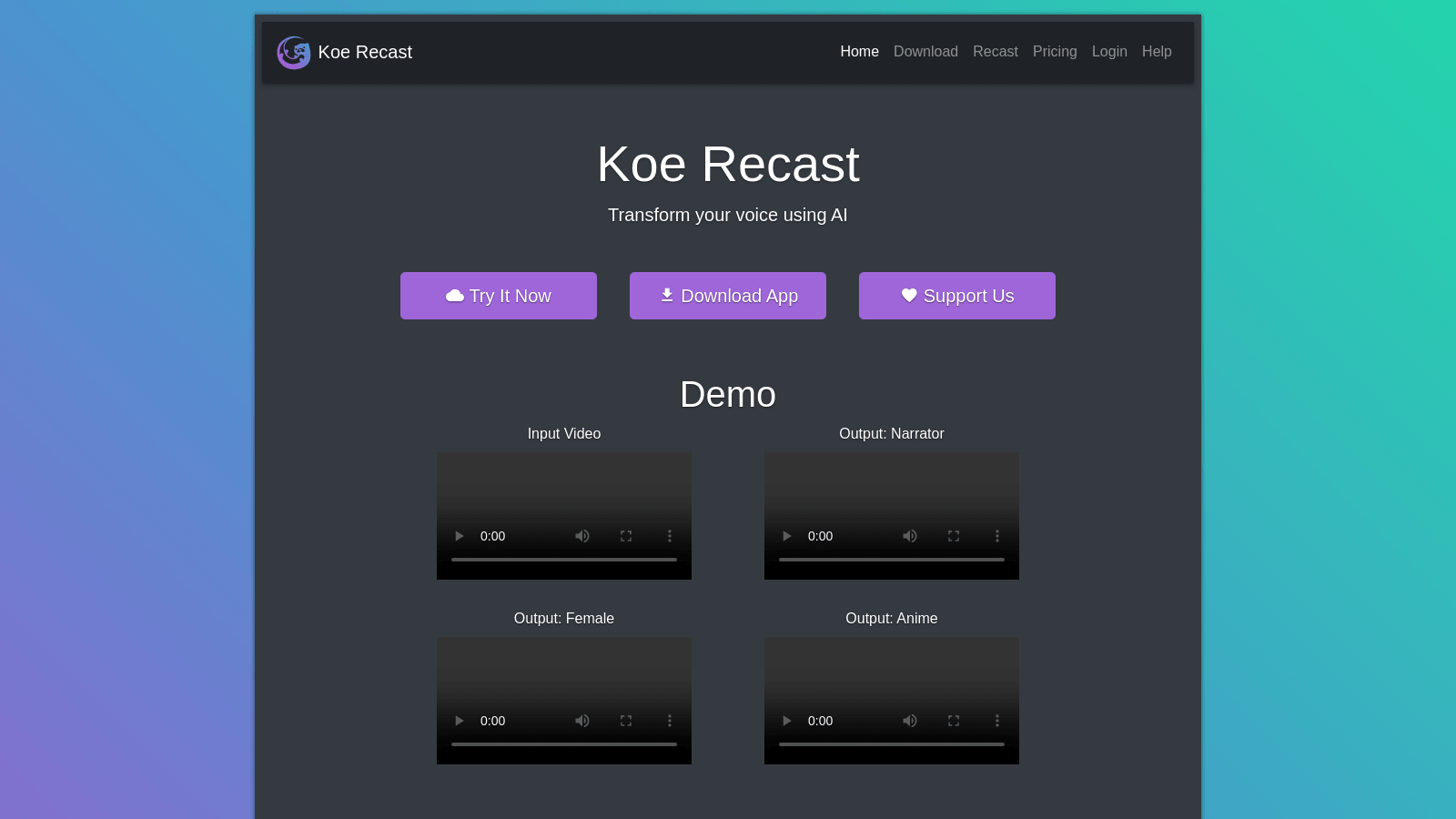Click the Output: Anime video progress bar
1456x819 pixels.
(891, 743)
